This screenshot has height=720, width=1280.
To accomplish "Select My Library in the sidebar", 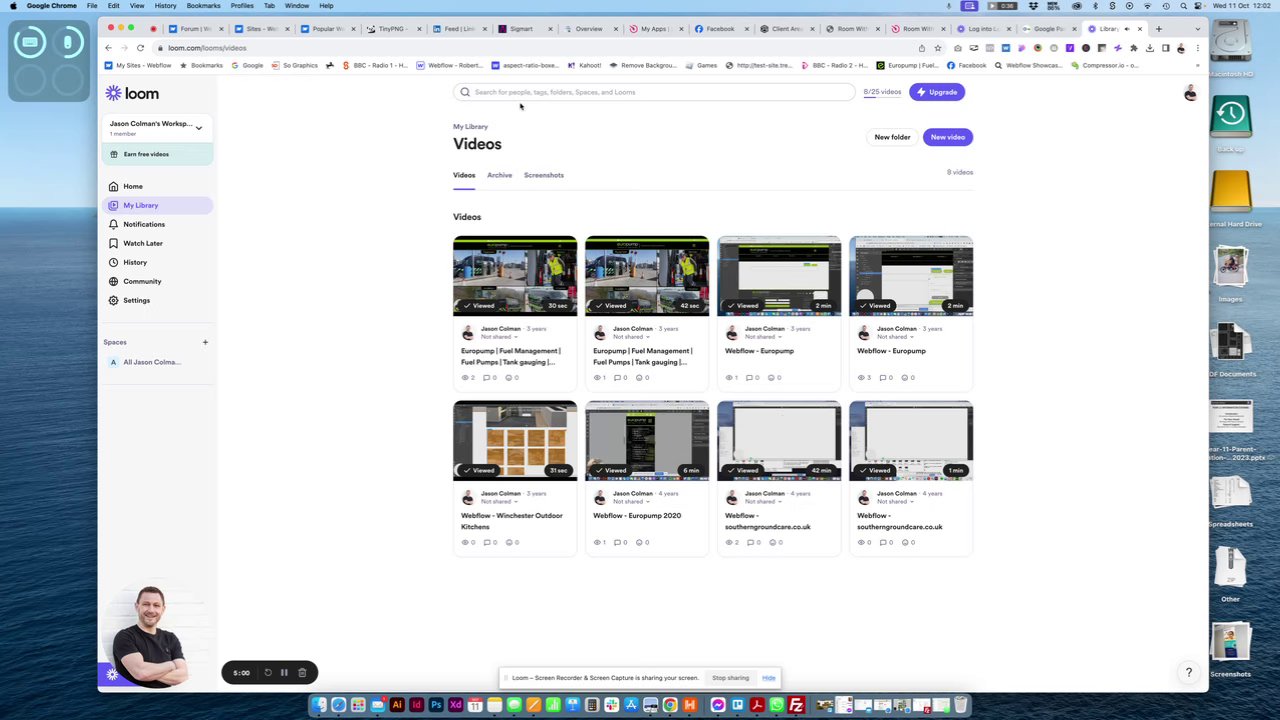I will click(x=157, y=205).
